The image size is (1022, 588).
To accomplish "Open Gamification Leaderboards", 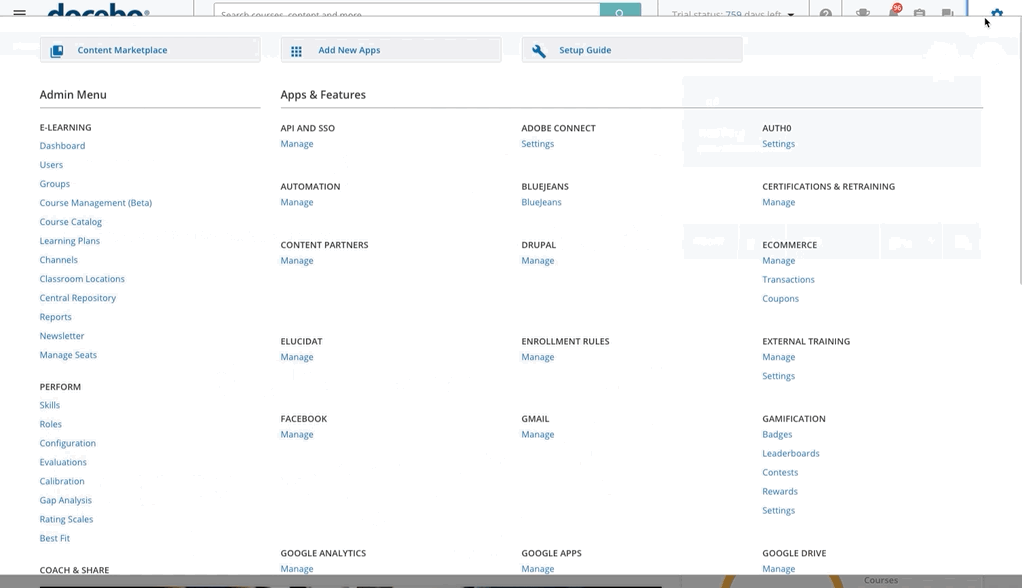I will pos(791,454).
